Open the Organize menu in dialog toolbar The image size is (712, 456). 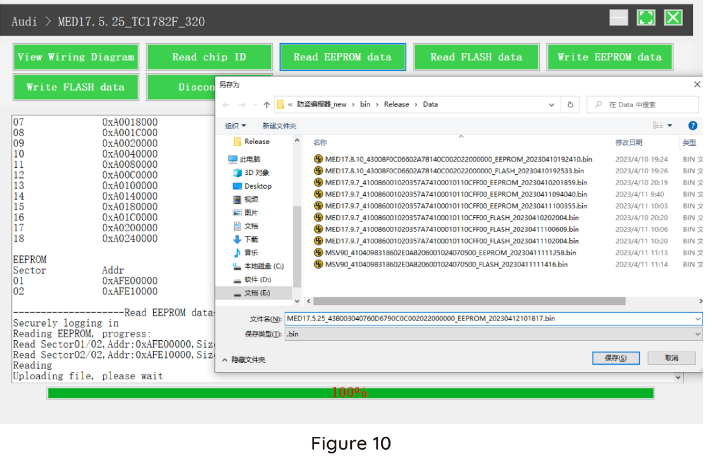235,125
